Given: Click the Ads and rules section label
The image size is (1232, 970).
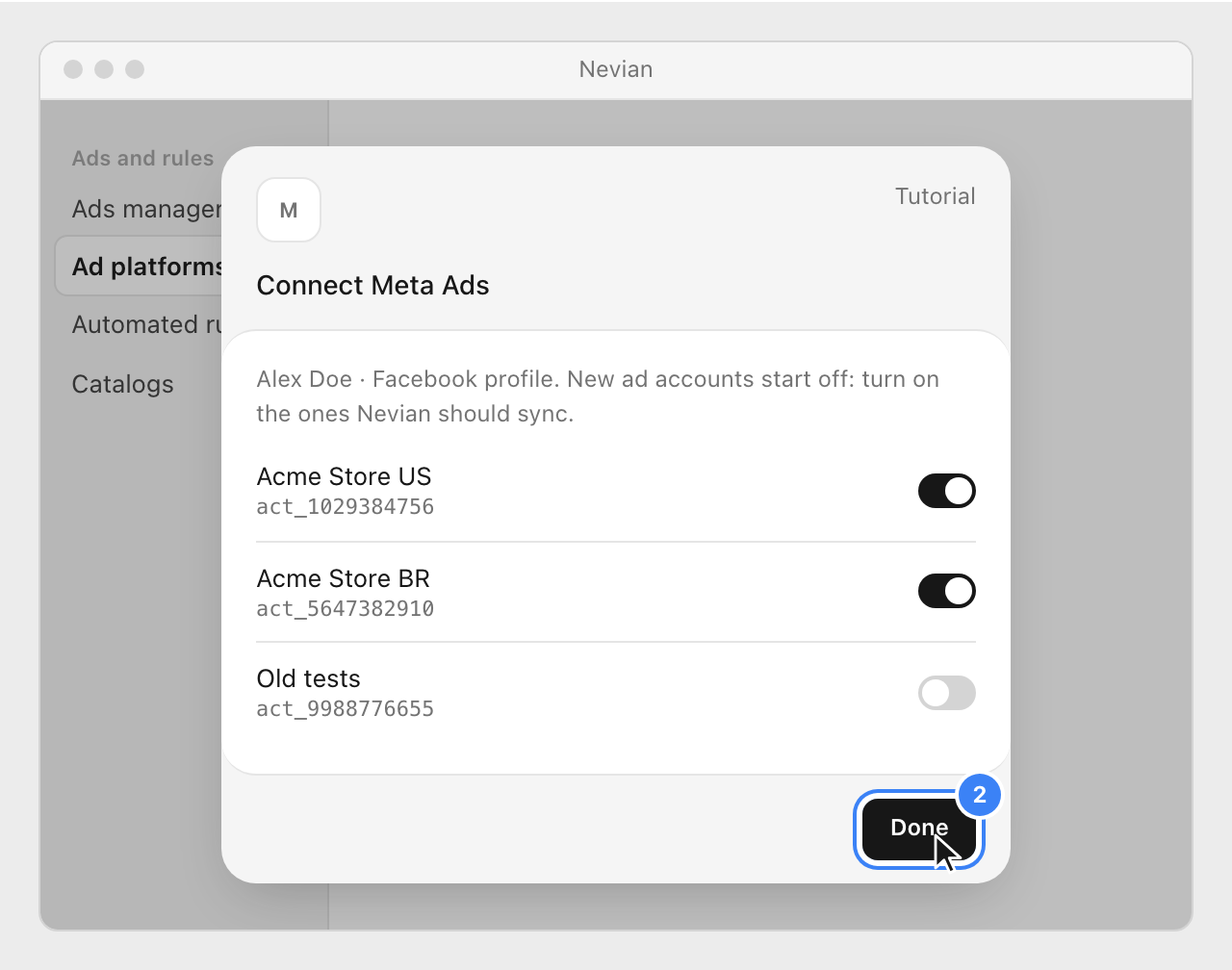Looking at the screenshot, I should click(142, 158).
